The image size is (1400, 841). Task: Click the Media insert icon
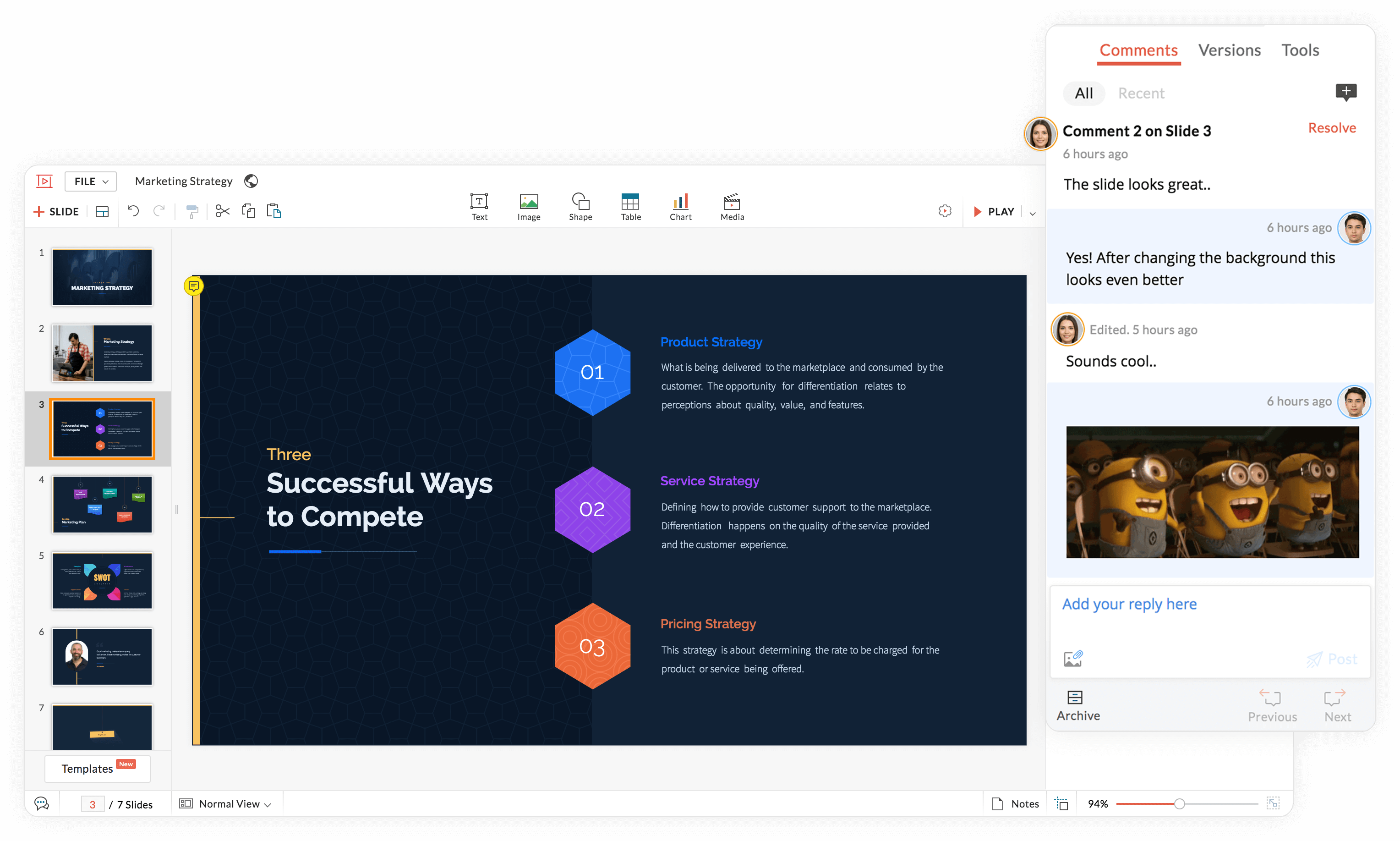coord(732,207)
